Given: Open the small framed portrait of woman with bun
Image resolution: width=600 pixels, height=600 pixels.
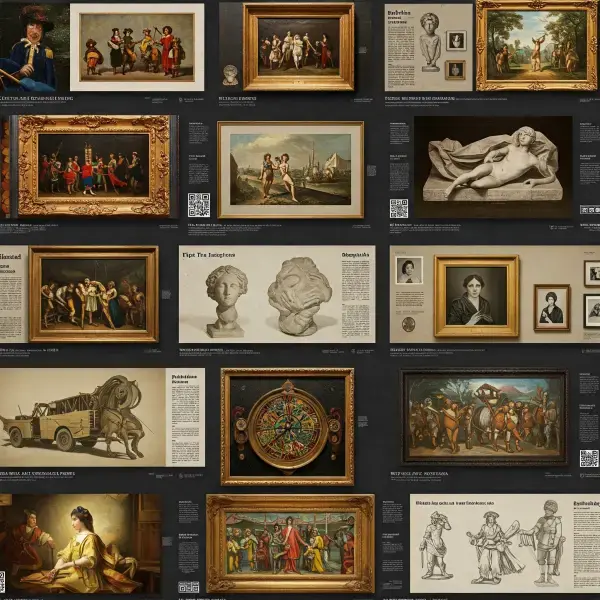Looking at the screenshot, I should pos(552,307).
